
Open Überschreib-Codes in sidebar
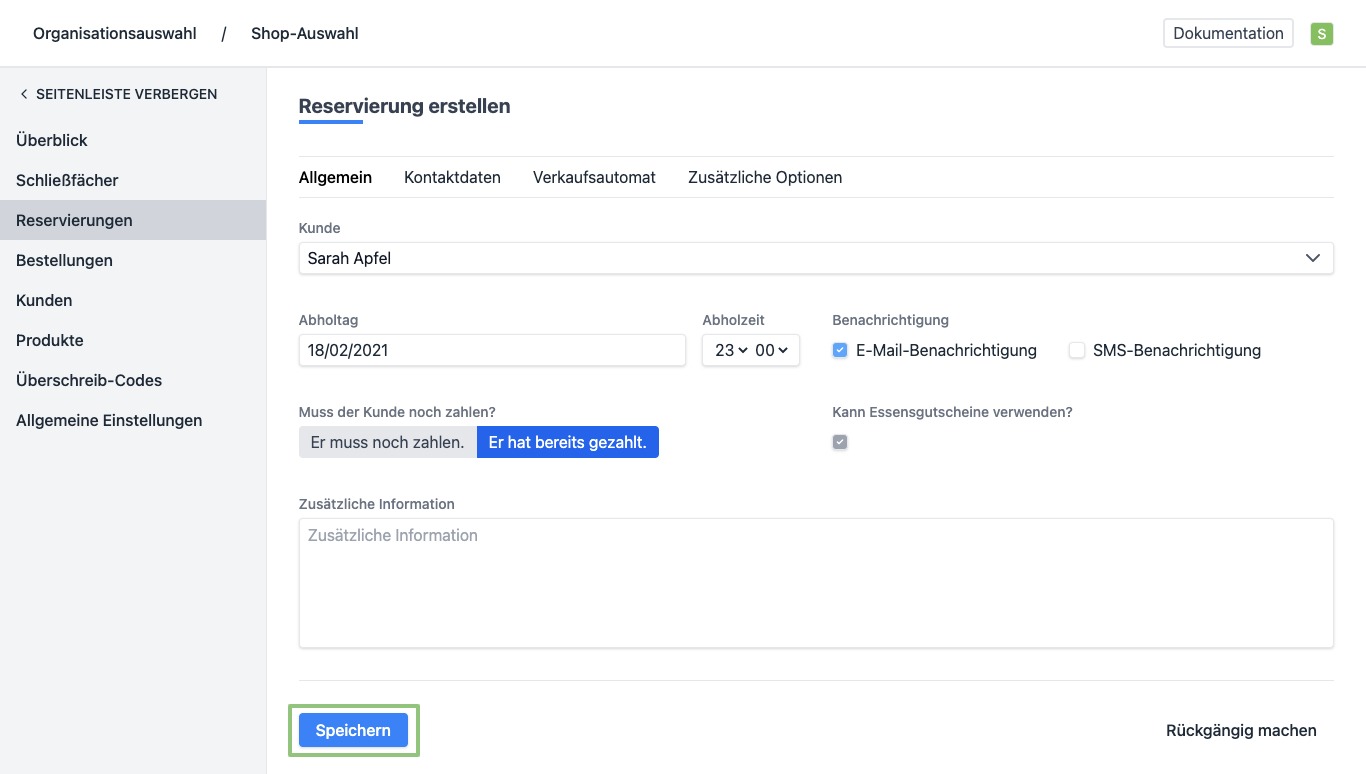pos(89,380)
